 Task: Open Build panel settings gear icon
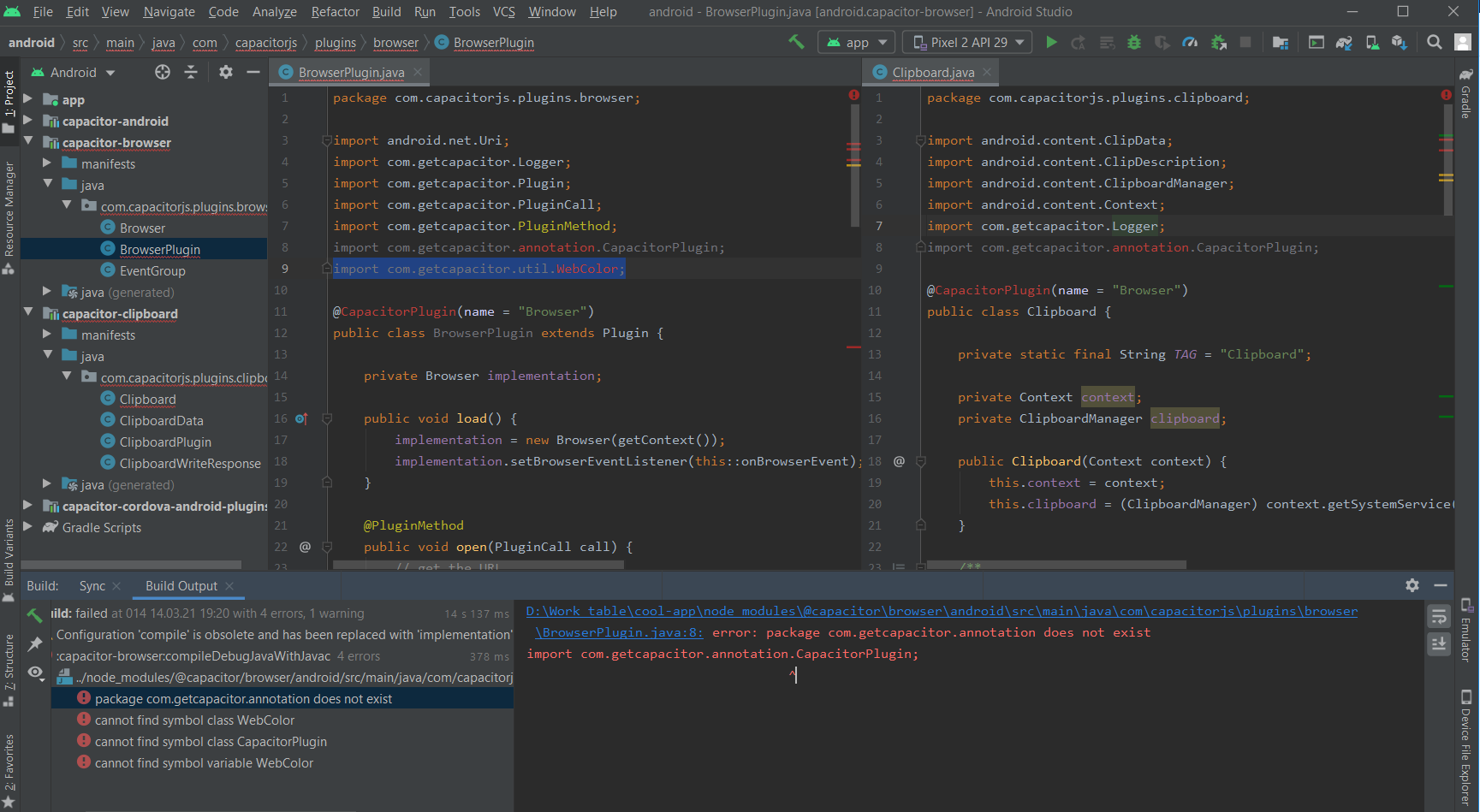[1412, 585]
